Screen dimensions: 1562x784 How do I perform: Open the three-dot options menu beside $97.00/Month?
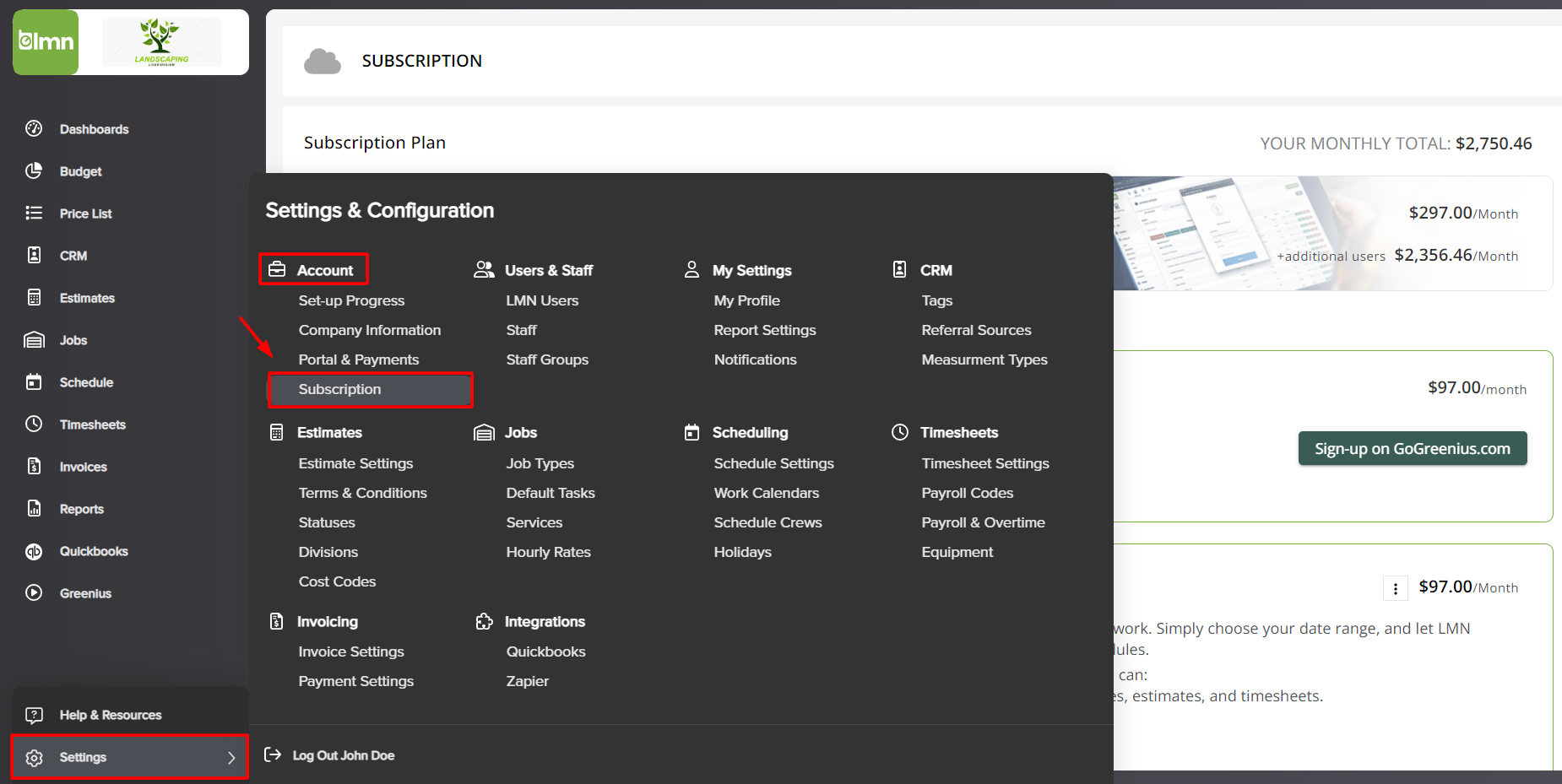pos(1395,588)
